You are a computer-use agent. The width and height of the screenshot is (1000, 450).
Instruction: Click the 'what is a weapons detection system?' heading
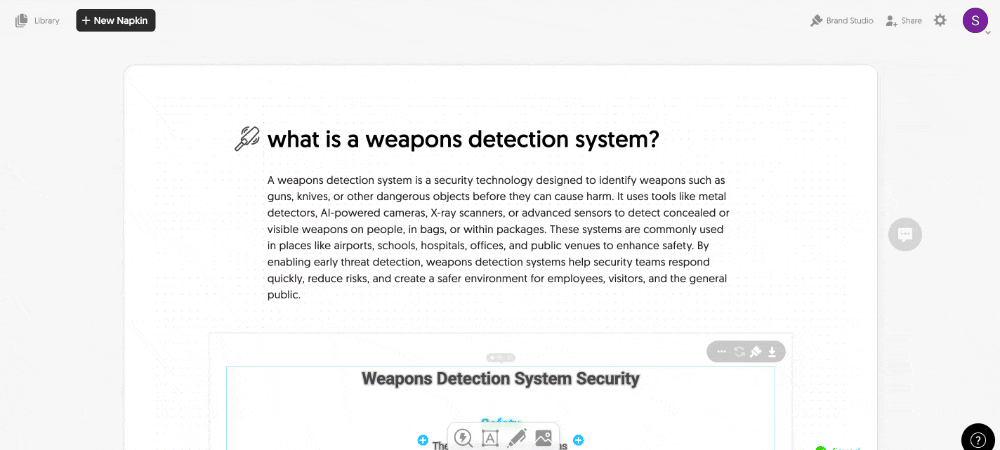coord(463,139)
